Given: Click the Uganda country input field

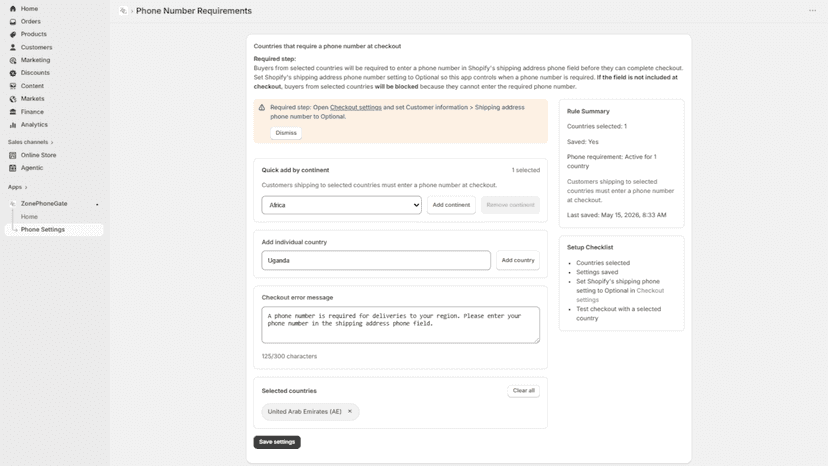Looking at the screenshot, I should pyautogui.click(x=376, y=260).
